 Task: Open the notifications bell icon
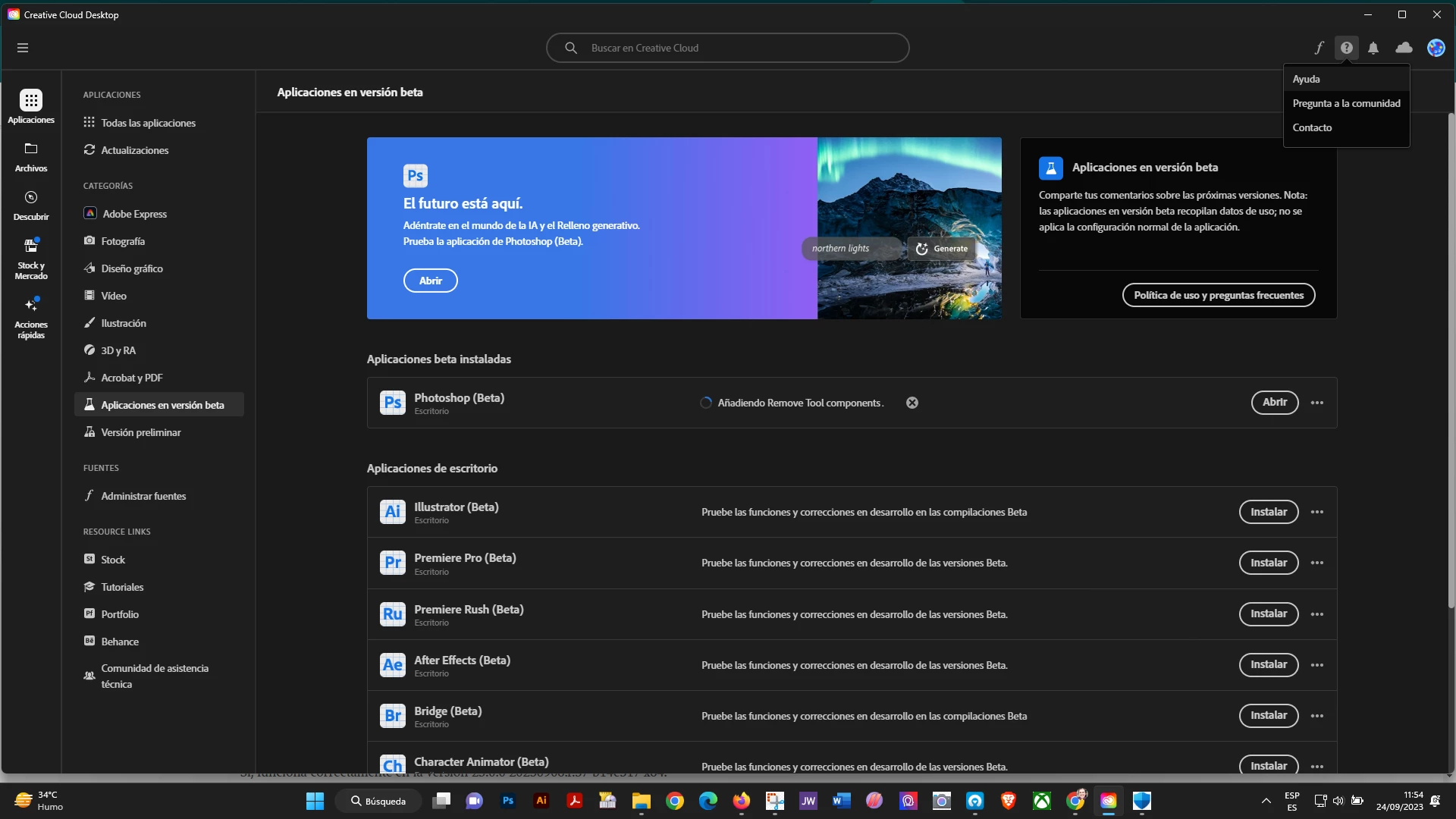click(x=1373, y=48)
